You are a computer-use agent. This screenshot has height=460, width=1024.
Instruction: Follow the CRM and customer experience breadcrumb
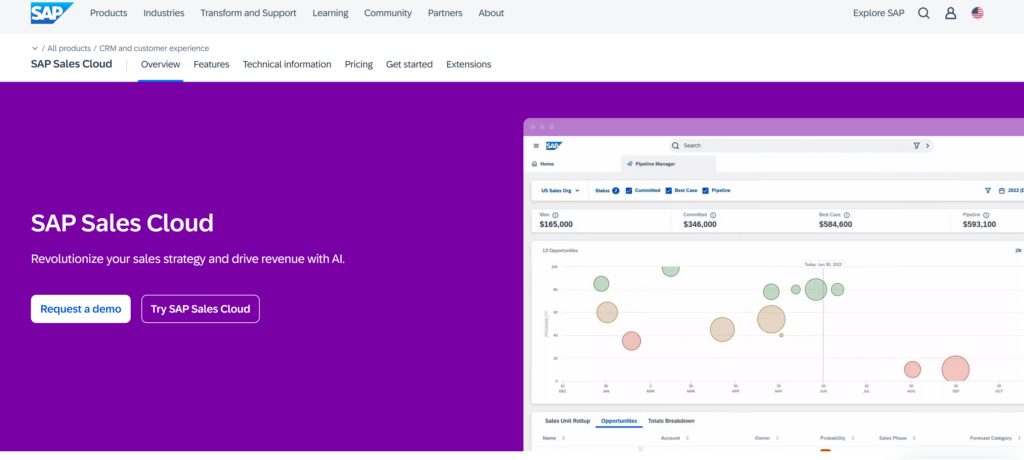pos(154,48)
